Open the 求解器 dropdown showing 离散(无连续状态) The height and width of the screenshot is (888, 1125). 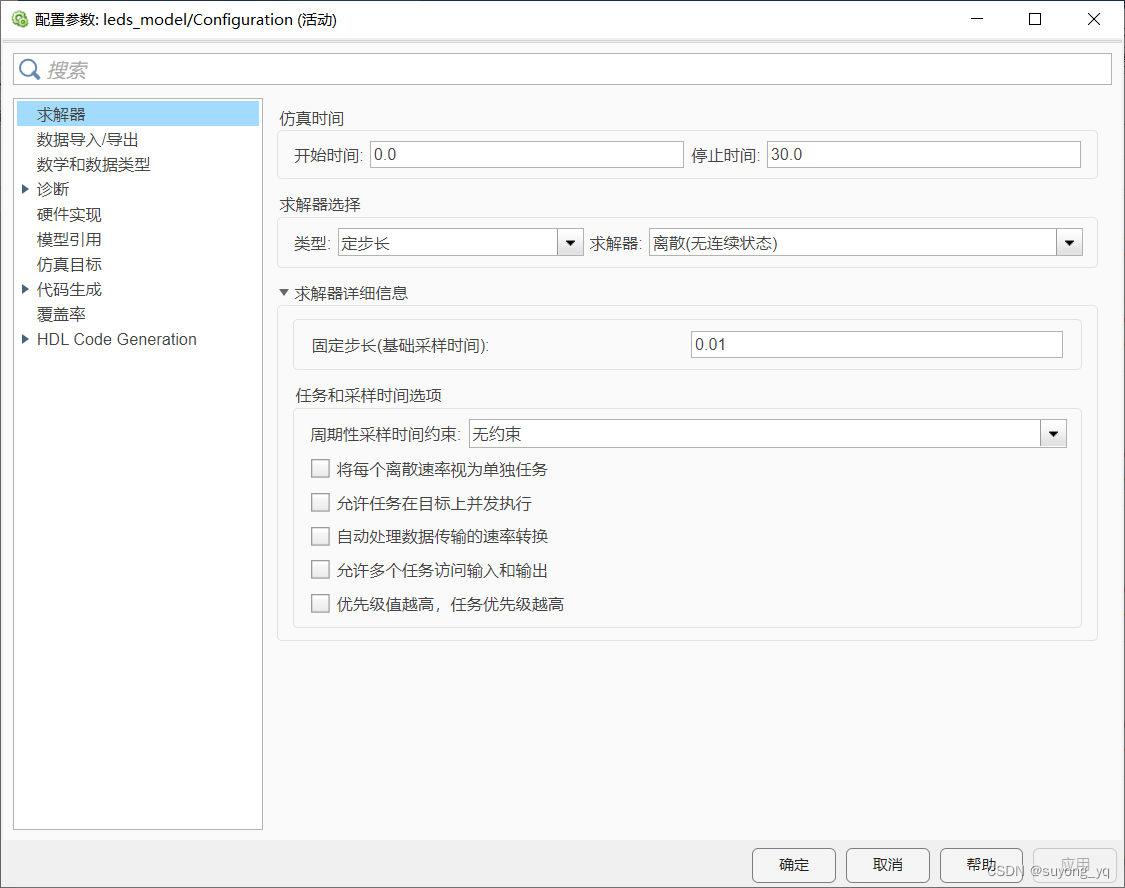coord(1069,243)
